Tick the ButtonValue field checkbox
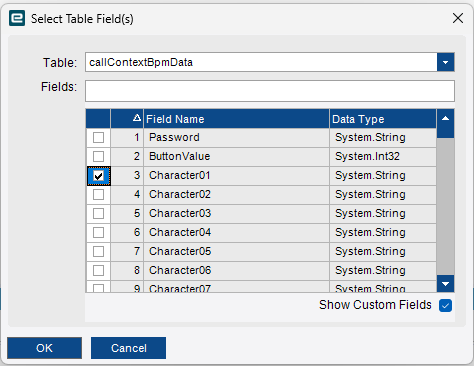The image size is (474, 366). pyautogui.click(x=98, y=156)
